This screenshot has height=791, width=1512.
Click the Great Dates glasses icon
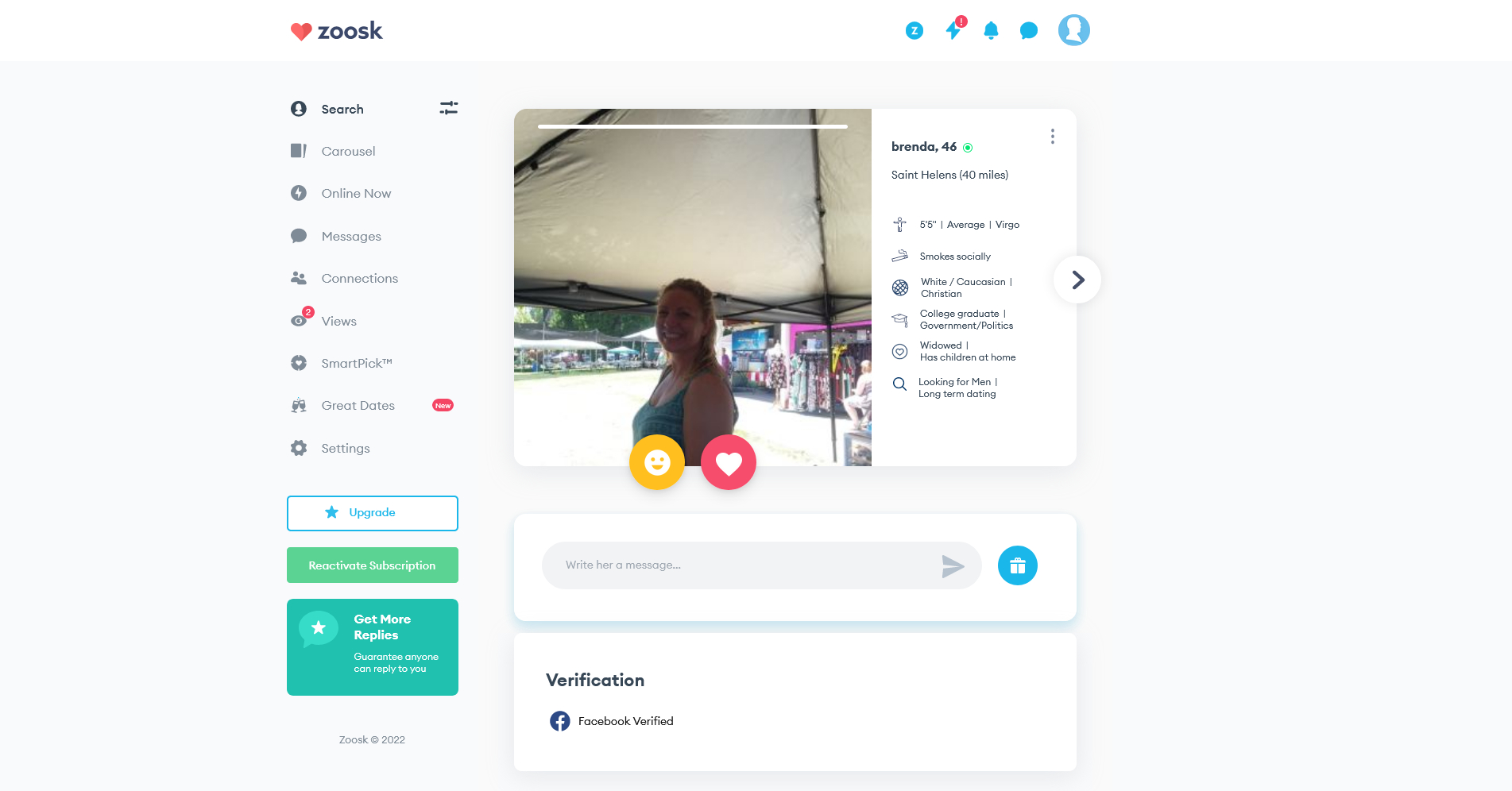tap(299, 405)
